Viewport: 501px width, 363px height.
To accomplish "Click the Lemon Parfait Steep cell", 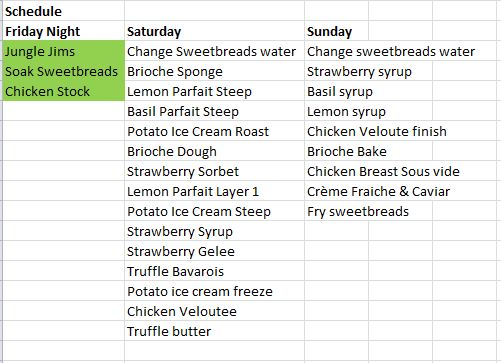I will tap(214, 91).
